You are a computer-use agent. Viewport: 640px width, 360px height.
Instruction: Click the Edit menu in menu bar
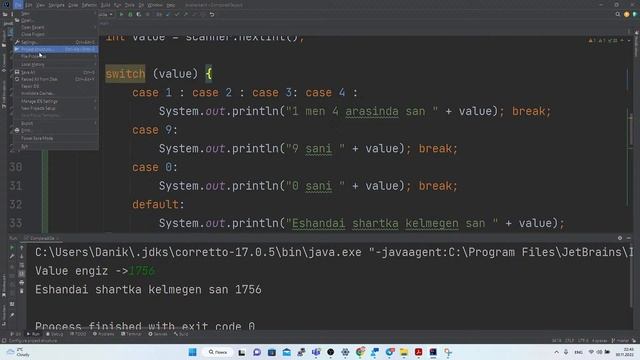click(x=28, y=5)
